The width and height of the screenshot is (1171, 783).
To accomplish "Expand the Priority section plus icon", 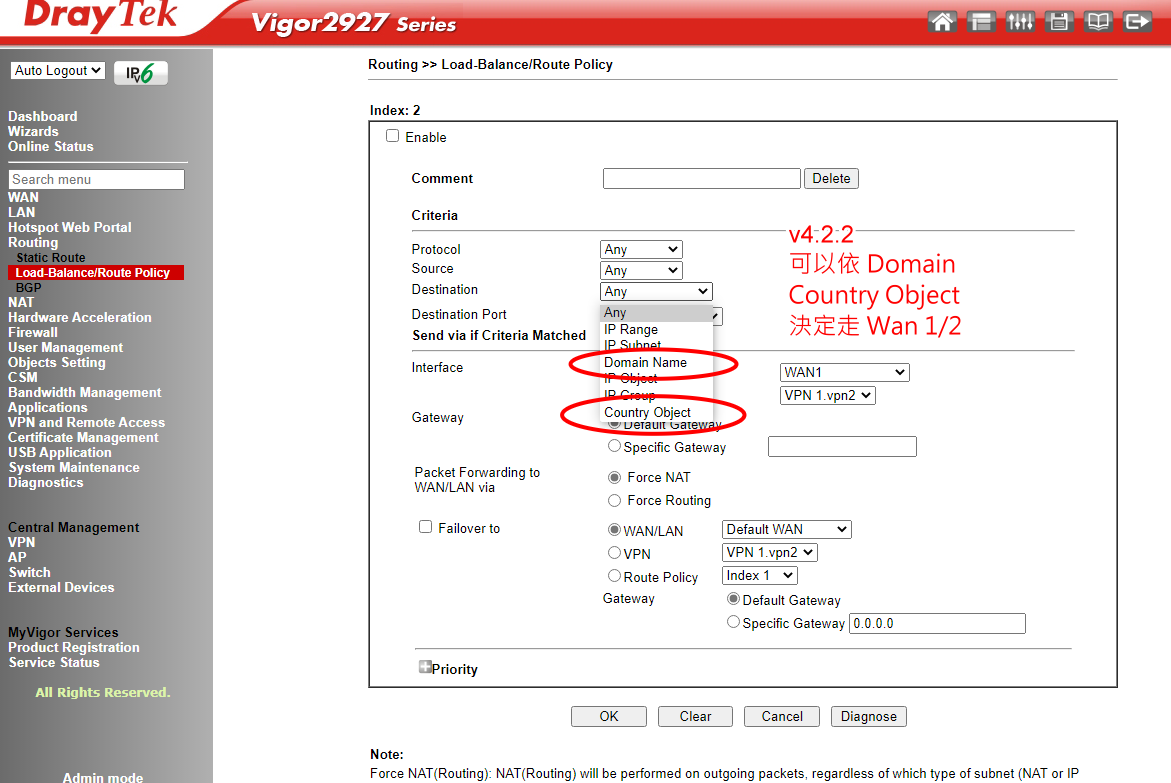I will coord(425,667).
